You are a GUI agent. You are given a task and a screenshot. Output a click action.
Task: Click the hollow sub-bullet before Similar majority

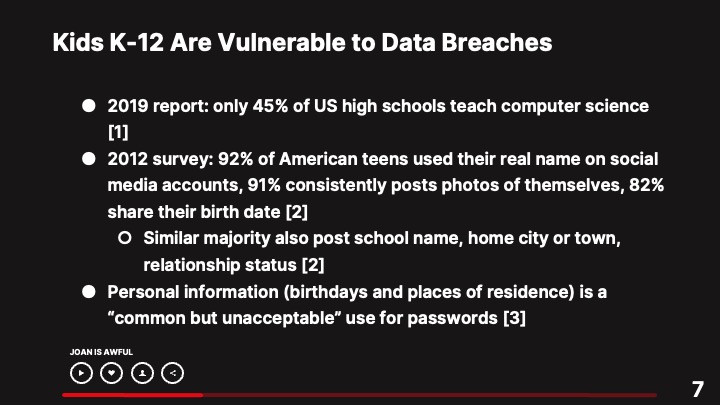124,239
